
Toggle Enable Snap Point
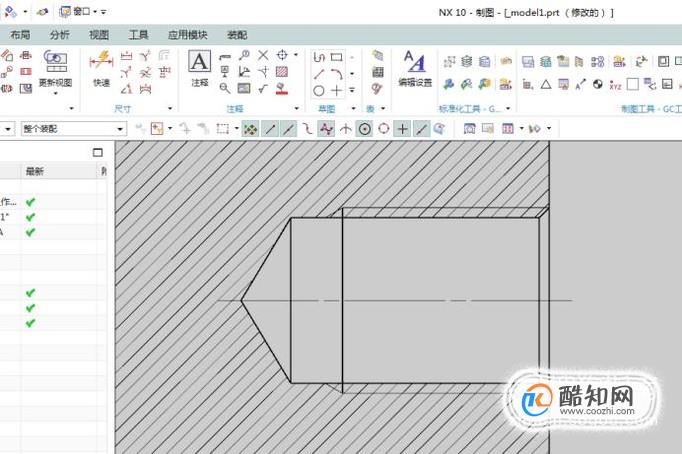[249, 129]
